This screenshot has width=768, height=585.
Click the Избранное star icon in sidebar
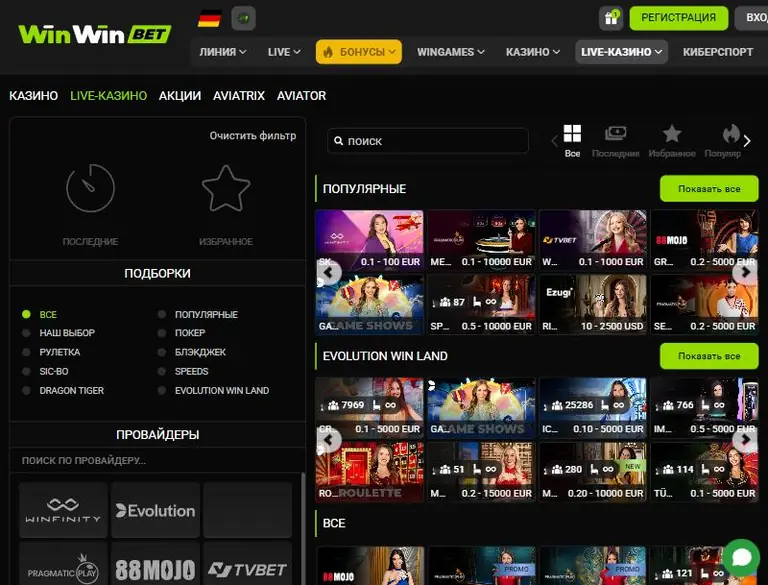(226, 189)
